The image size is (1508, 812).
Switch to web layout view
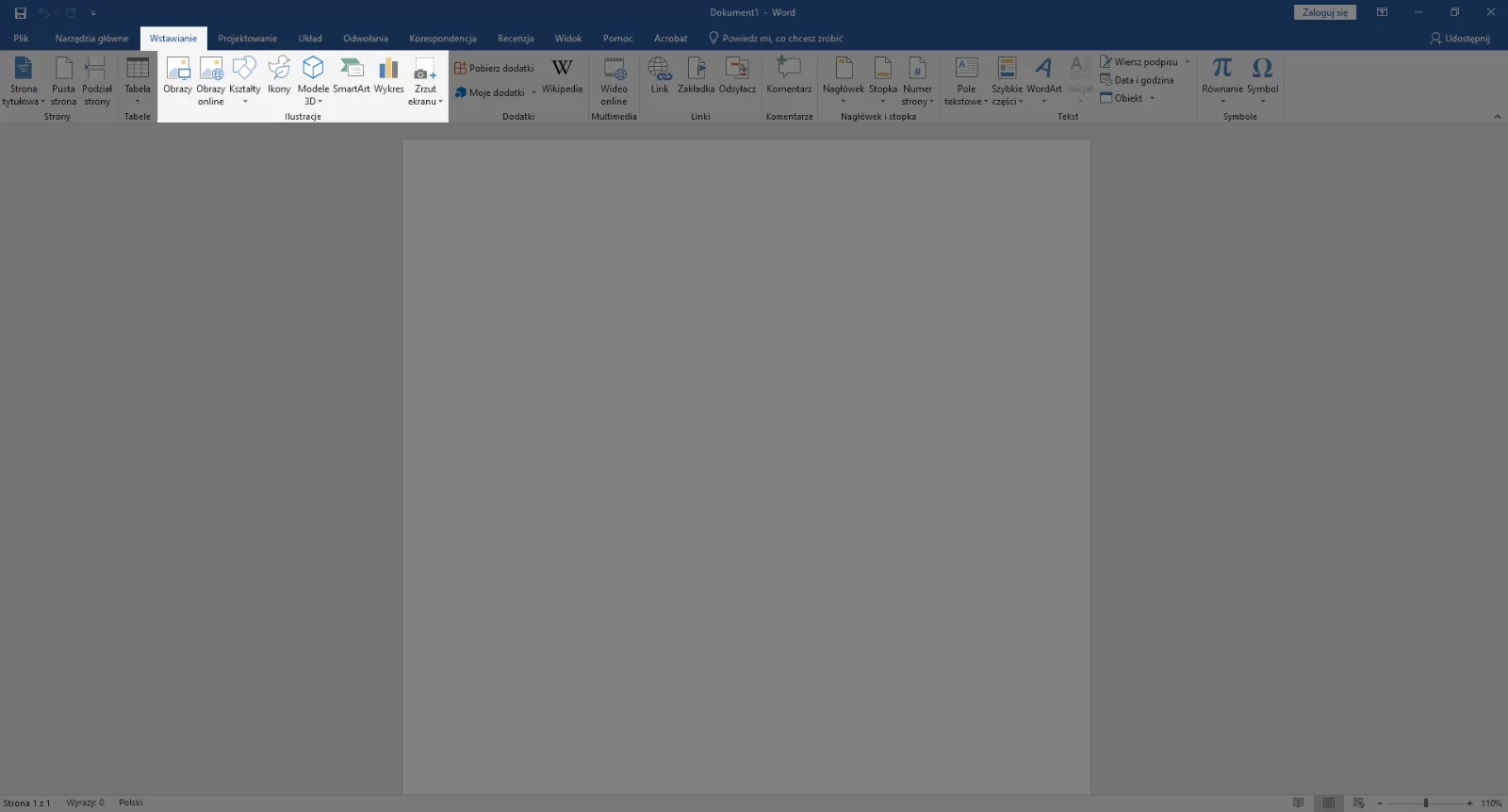point(1359,803)
